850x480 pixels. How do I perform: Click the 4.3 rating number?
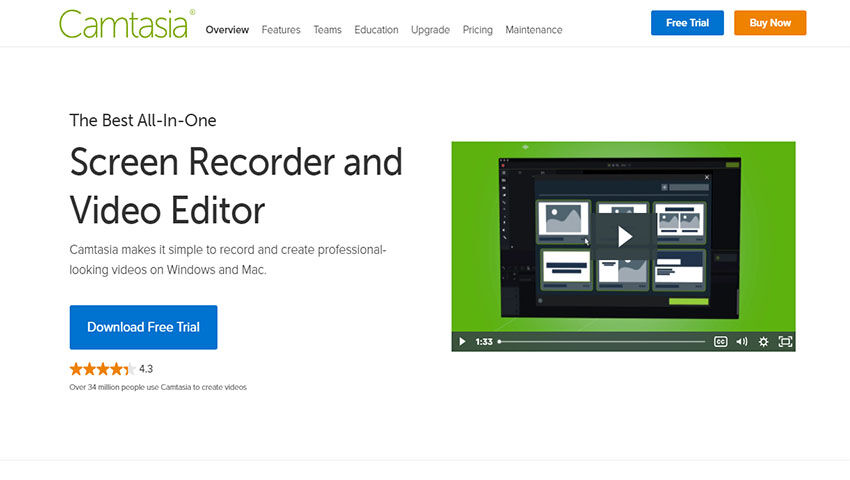(x=146, y=369)
